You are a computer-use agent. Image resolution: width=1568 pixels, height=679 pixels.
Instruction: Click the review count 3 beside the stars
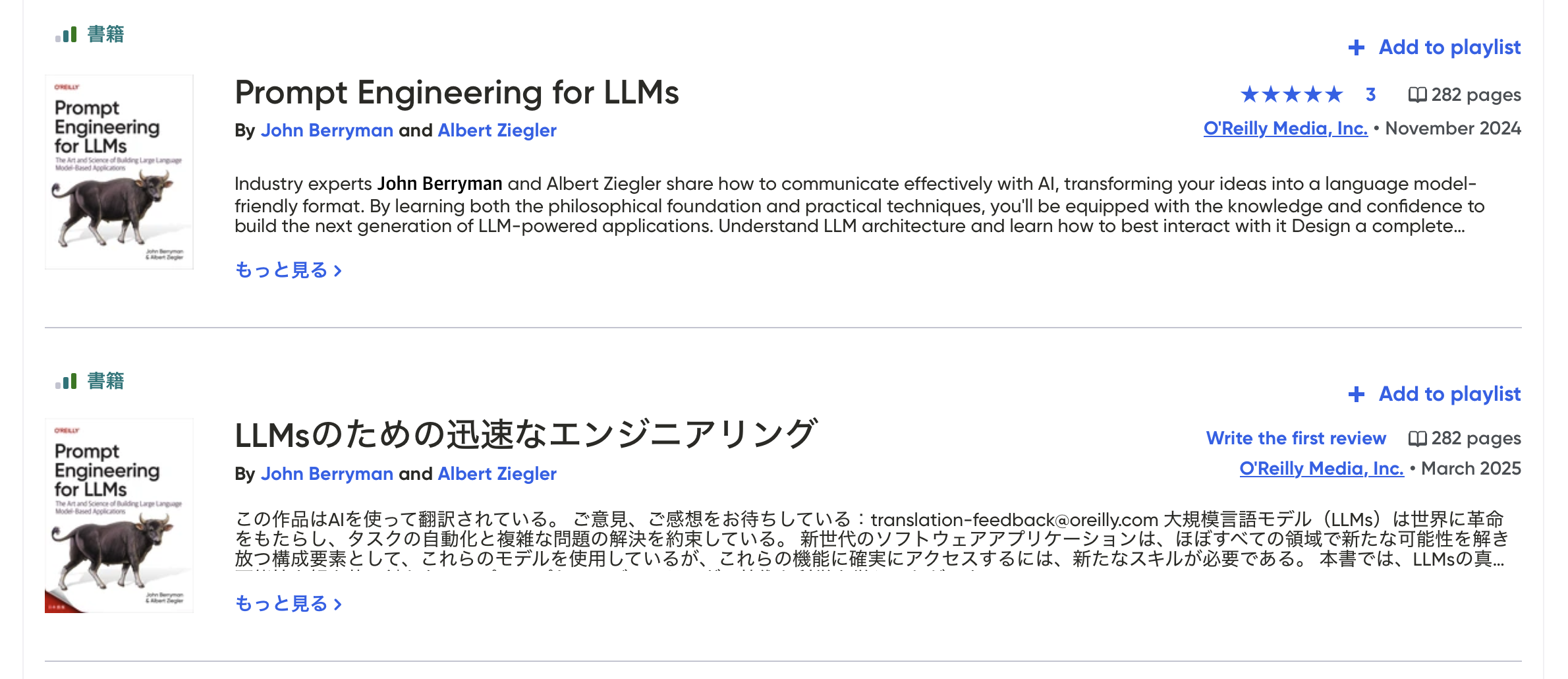1370,95
